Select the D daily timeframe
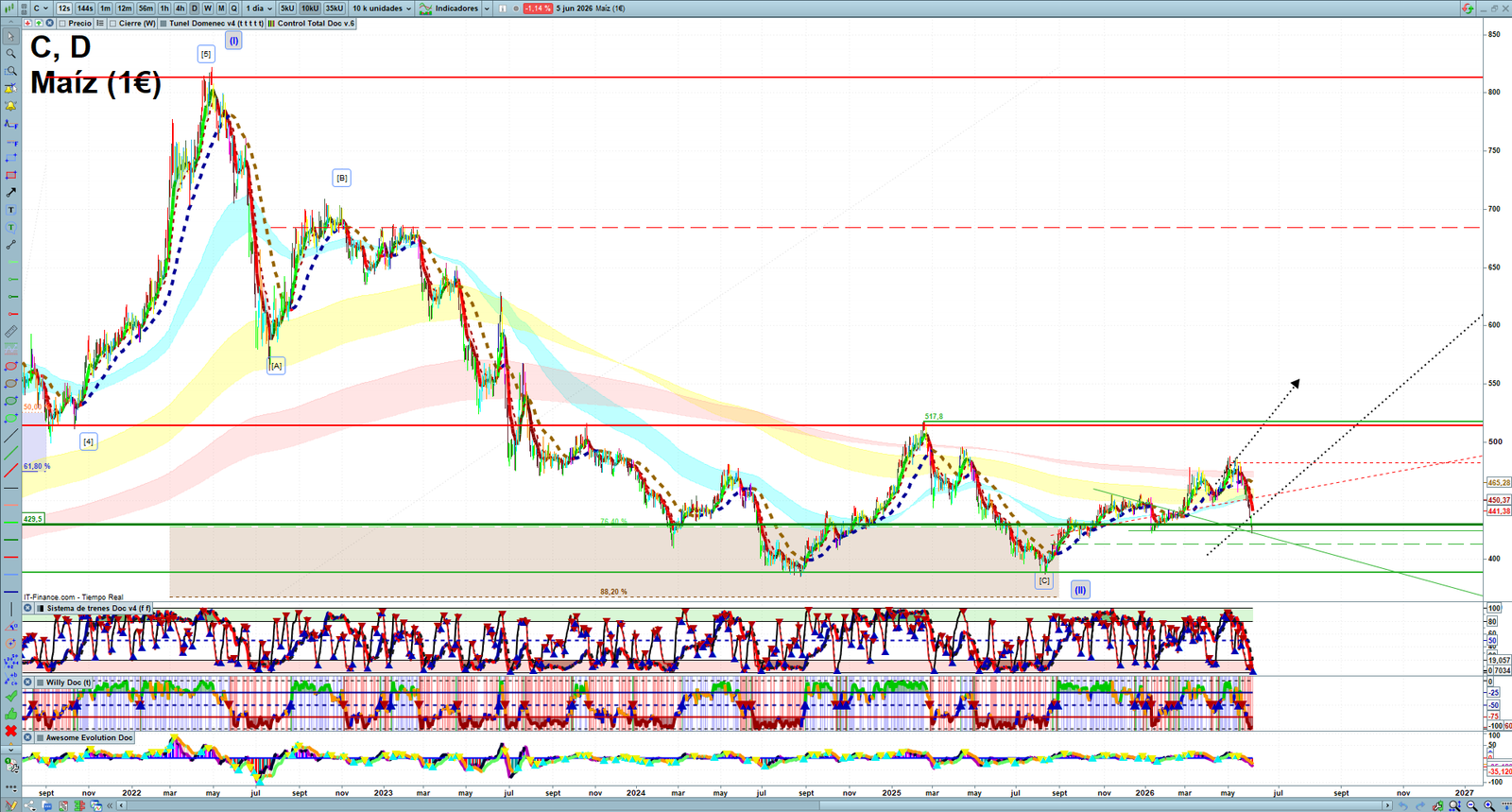The image size is (1512, 812). [195, 8]
